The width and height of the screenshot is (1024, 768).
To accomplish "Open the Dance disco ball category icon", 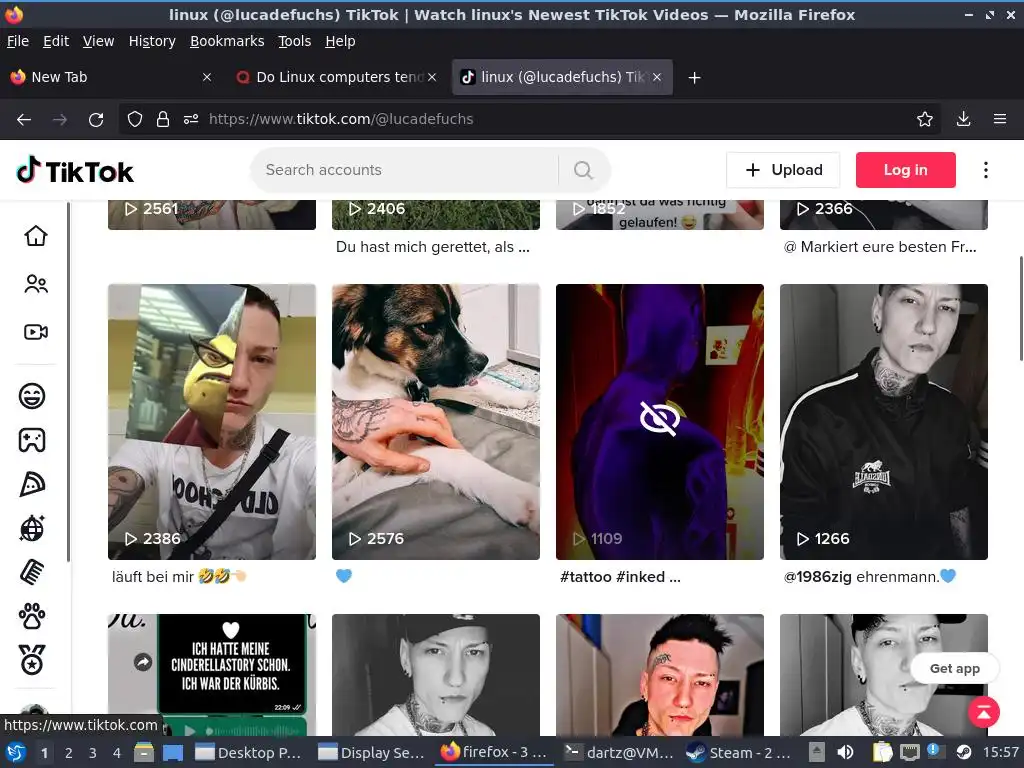I will click(x=32, y=528).
